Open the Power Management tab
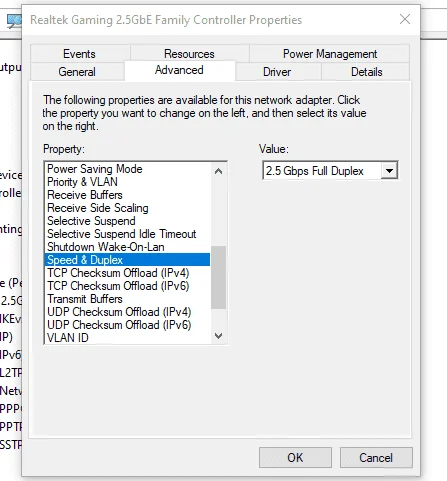The image size is (447, 481). 329,53
